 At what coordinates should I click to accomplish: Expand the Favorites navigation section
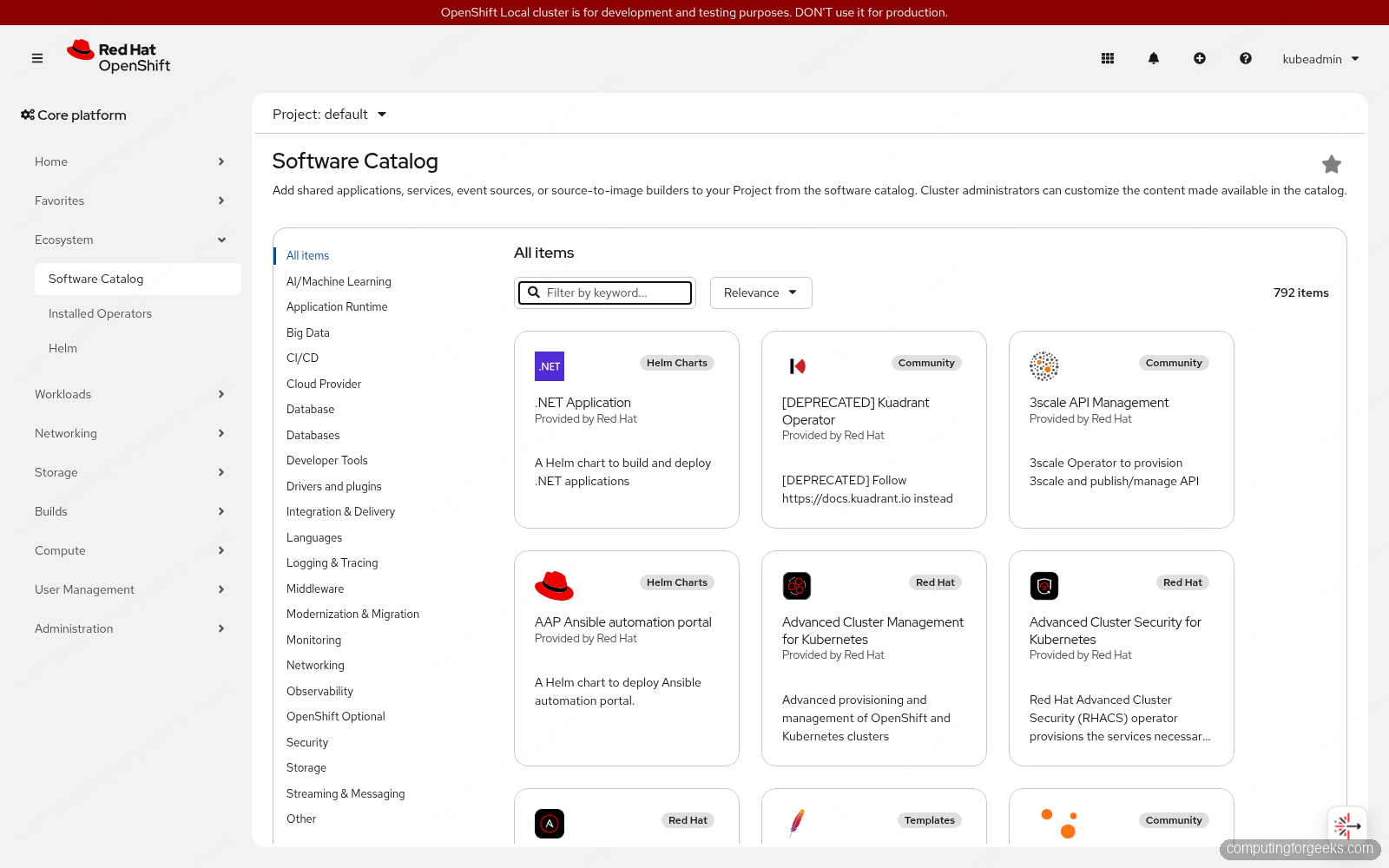coord(130,201)
